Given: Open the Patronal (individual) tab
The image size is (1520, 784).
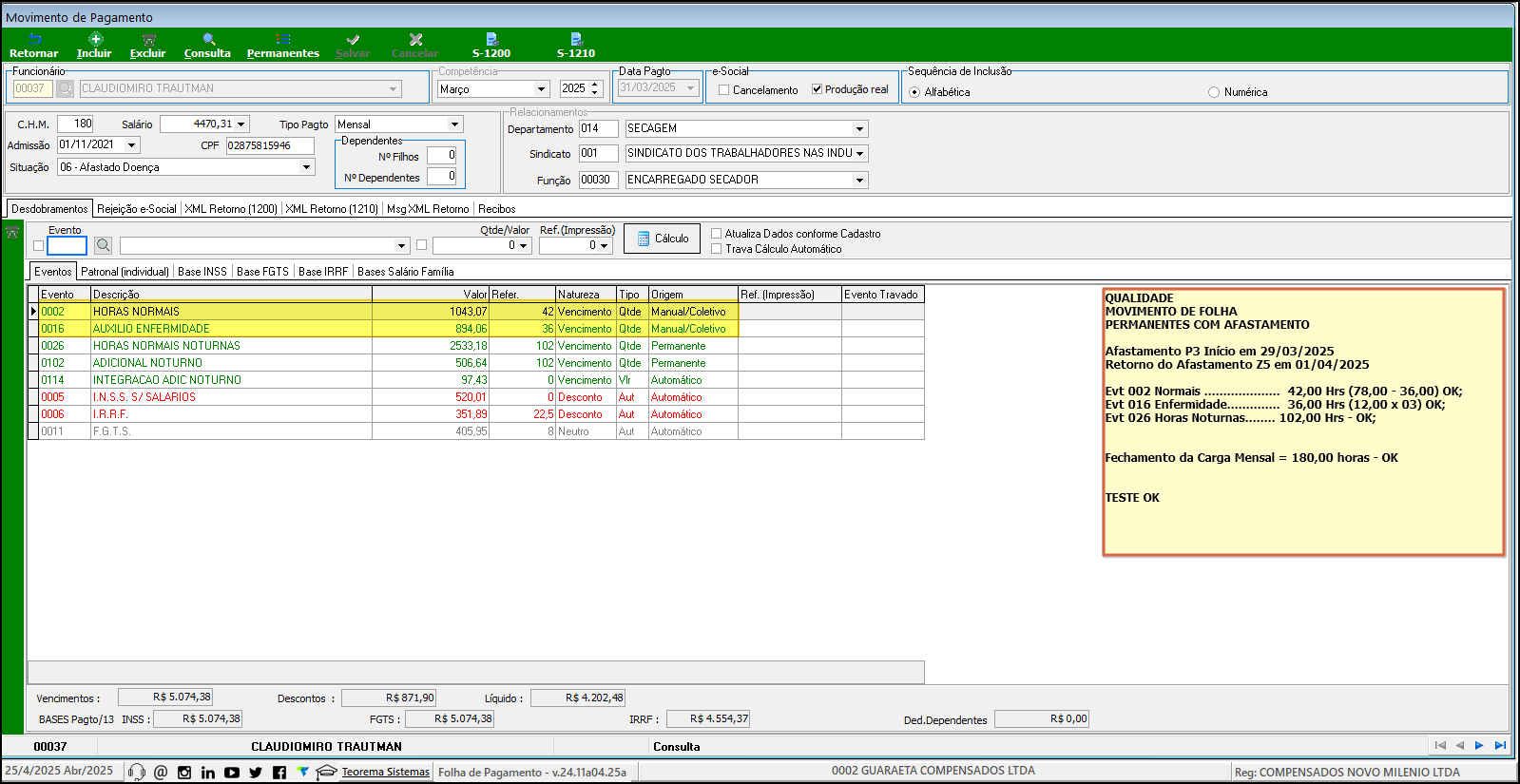Looking at the screenshot, I should tap(125, 272).
